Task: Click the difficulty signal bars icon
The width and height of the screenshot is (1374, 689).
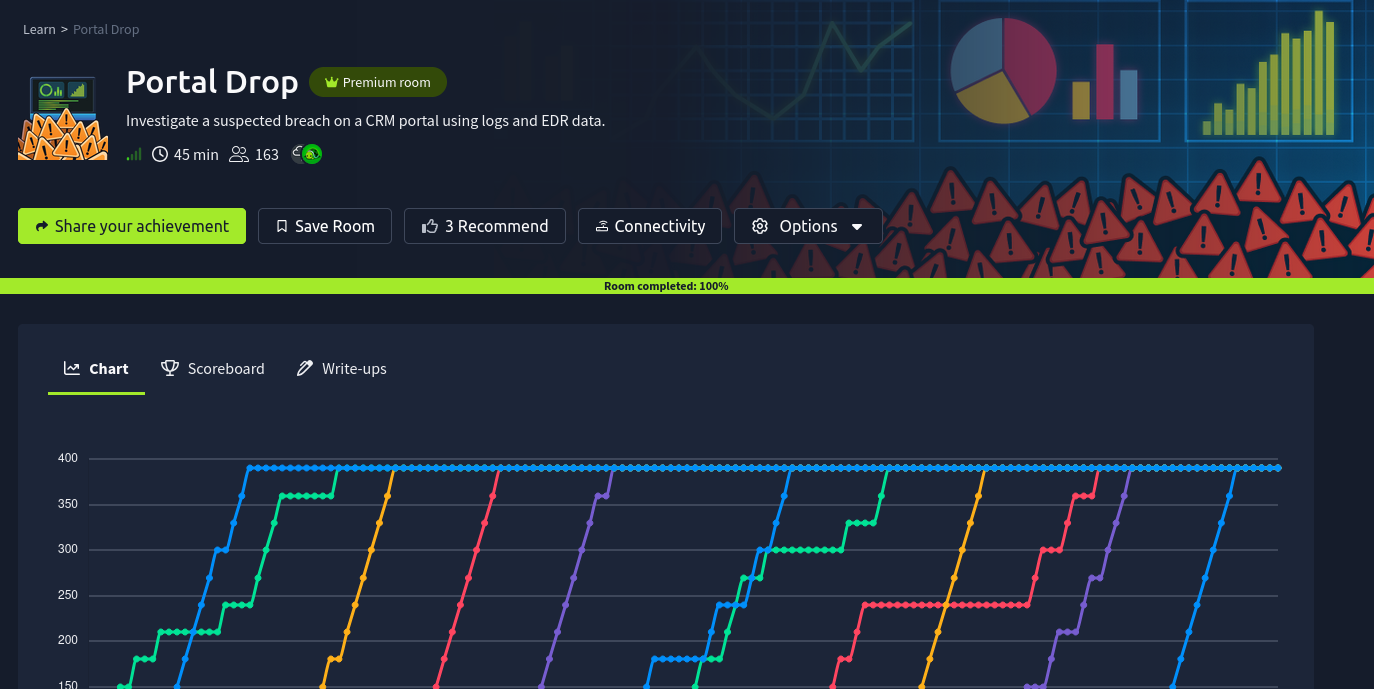Action: (134, 154)
